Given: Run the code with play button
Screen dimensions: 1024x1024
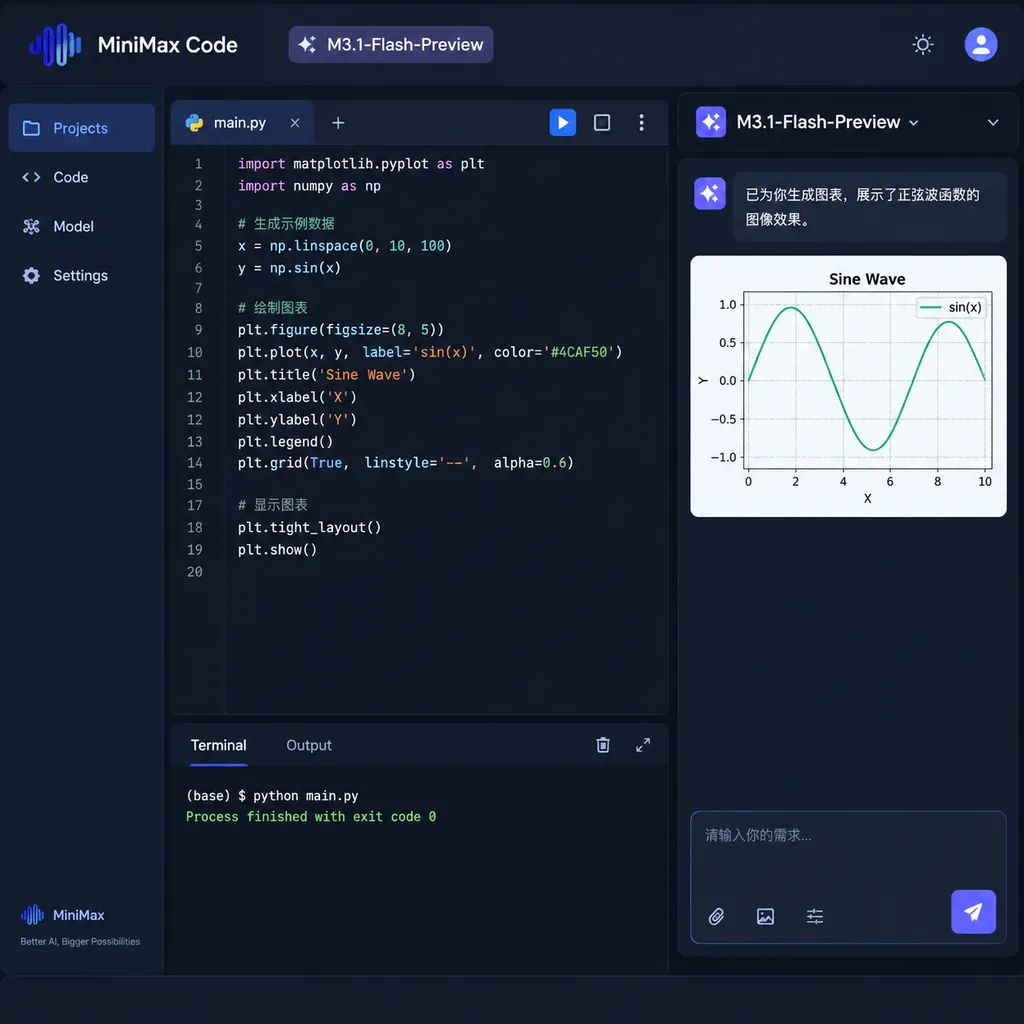Looking at the screenshot, I should click(562, 123).
